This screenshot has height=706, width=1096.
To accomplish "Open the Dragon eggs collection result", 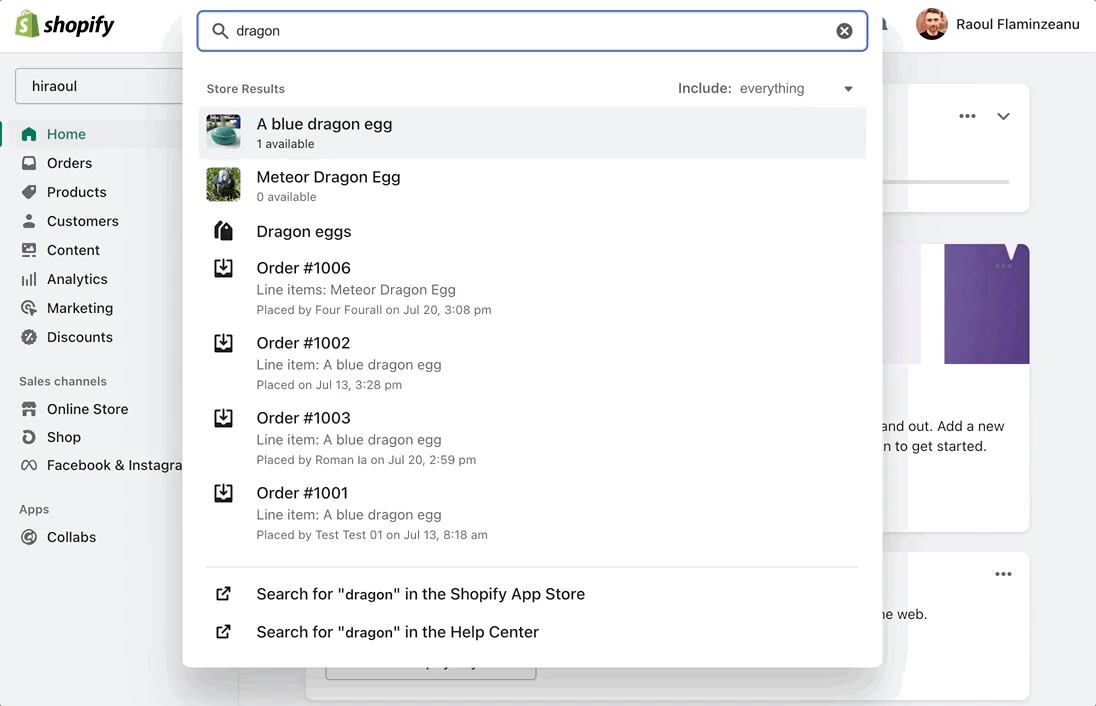I will 532,231.
